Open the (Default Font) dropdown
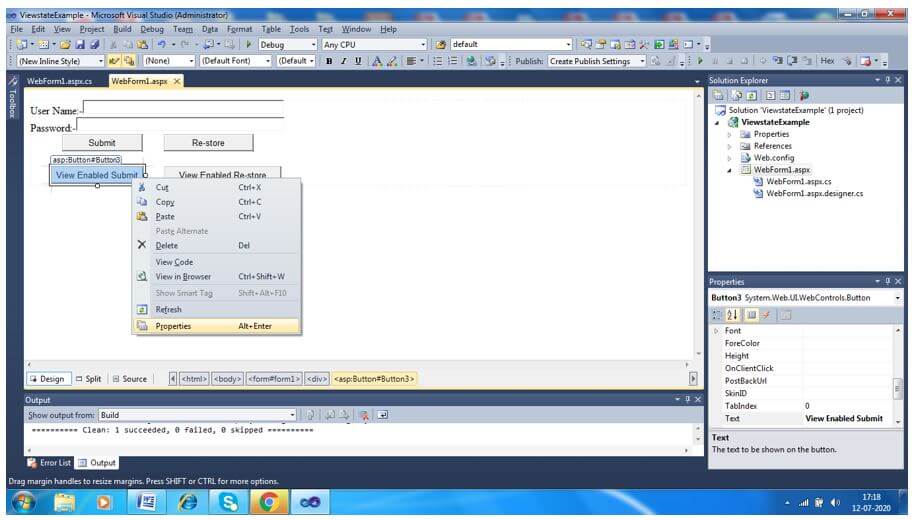 (x=268, y=61)
